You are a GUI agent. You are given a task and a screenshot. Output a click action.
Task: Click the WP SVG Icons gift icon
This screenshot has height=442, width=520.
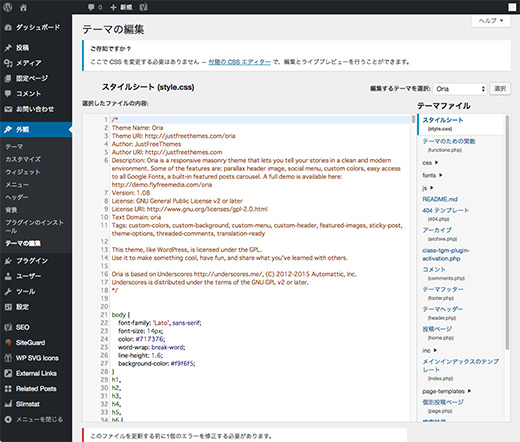point(8,358)
